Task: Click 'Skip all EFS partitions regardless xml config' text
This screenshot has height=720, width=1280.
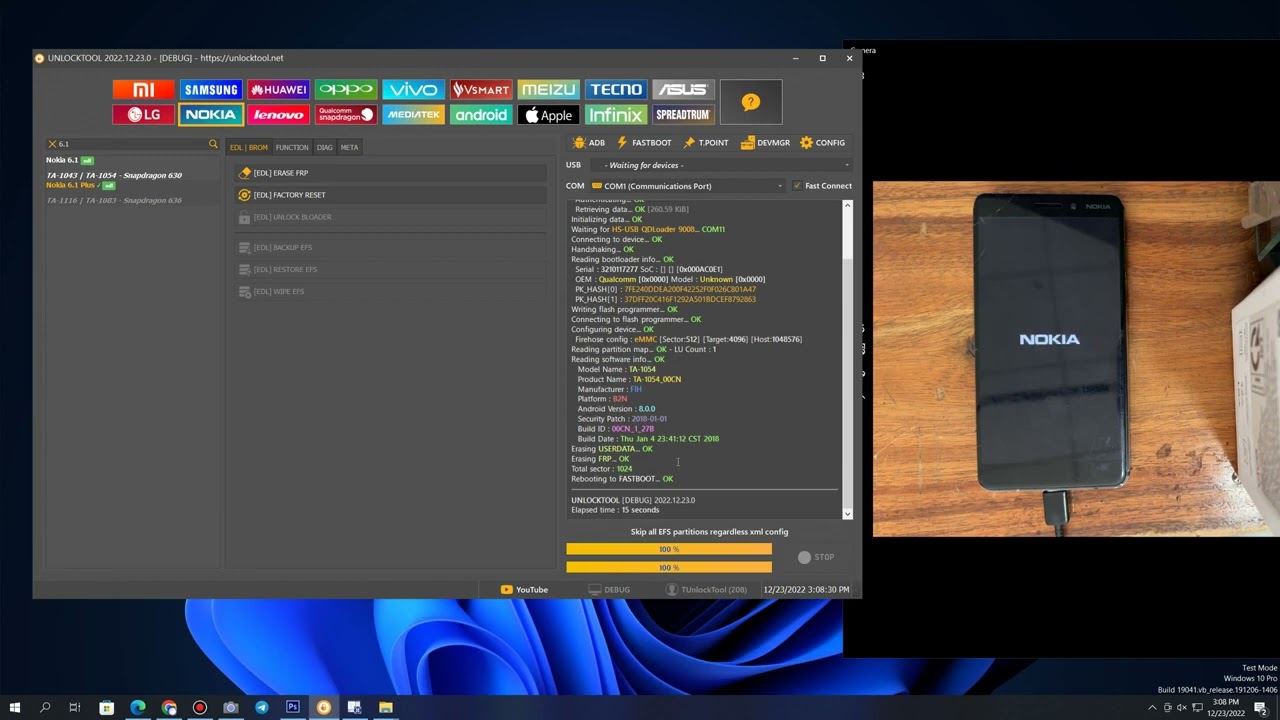Action: point(709,532)
